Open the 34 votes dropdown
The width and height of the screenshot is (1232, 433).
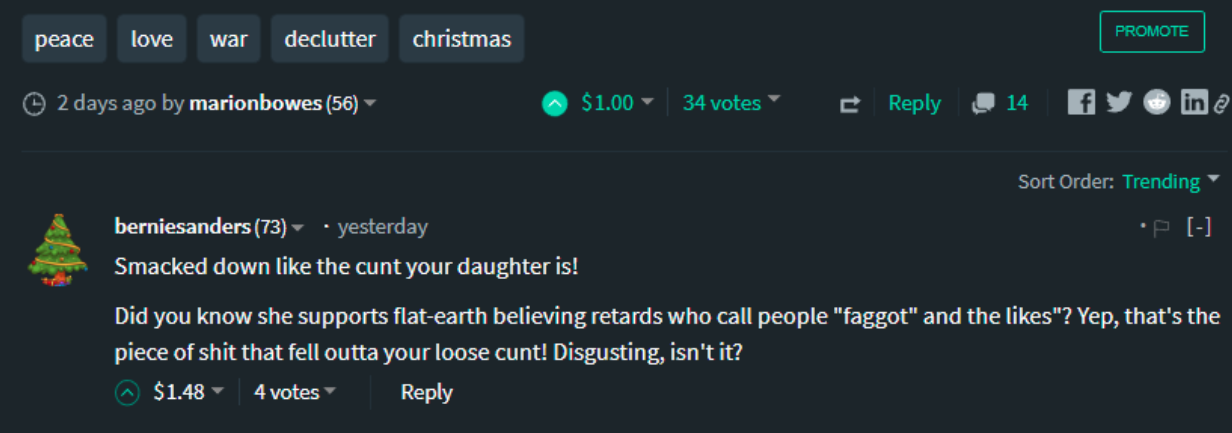pyautogui.click(x=731, y=103)
